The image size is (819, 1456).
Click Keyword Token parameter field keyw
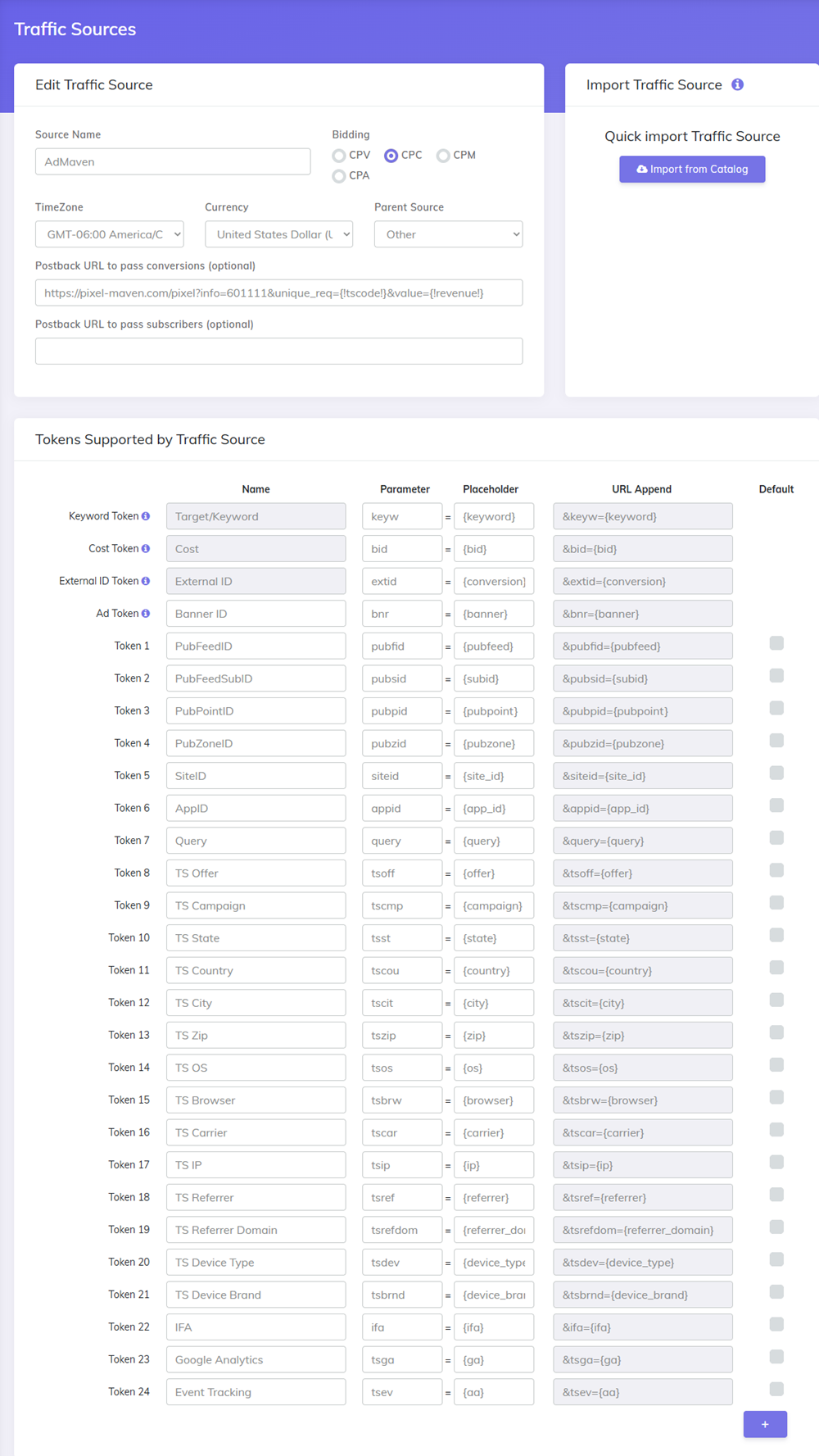coord(402,516)
